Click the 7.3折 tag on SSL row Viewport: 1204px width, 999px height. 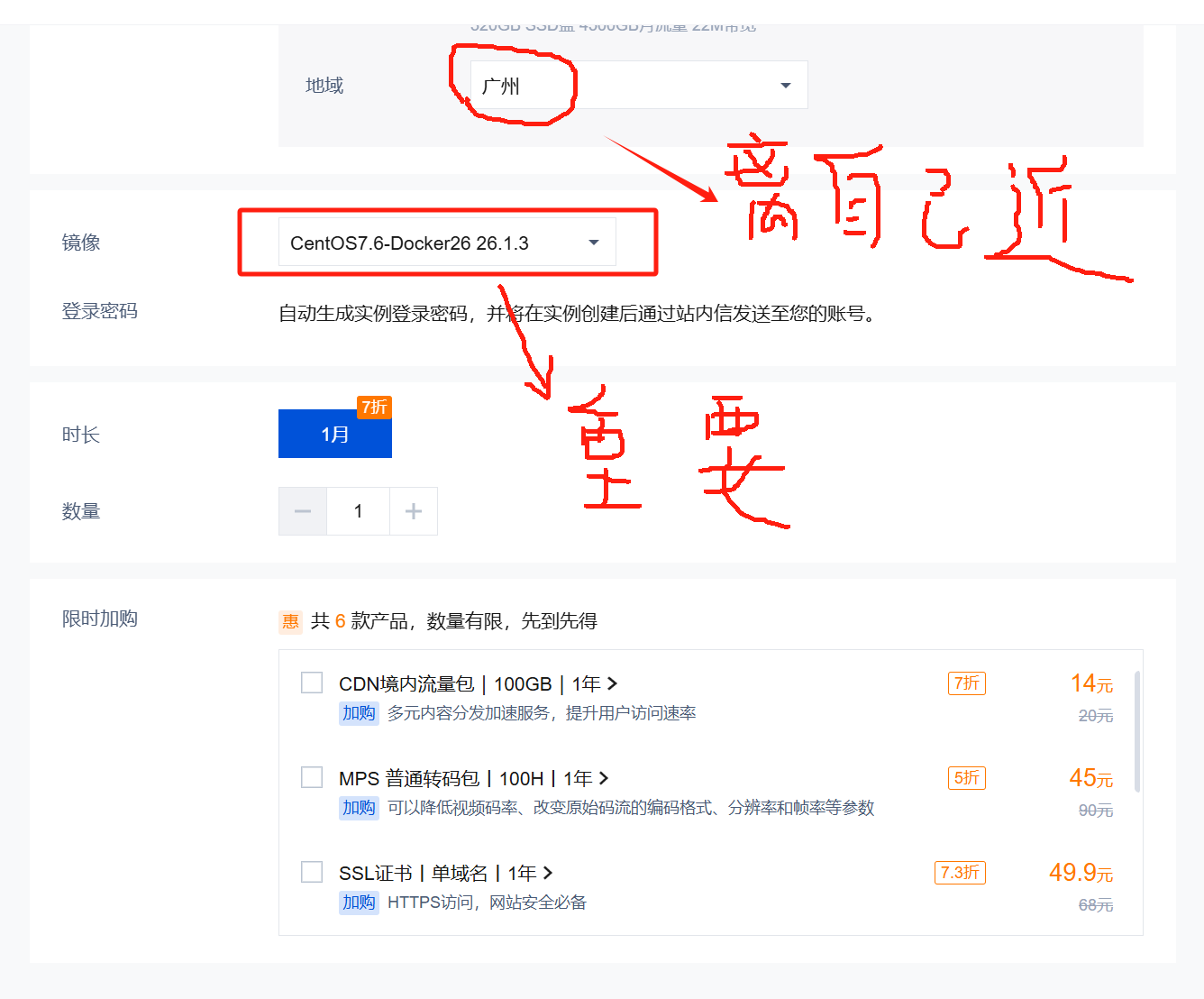[x=960, y=873]
